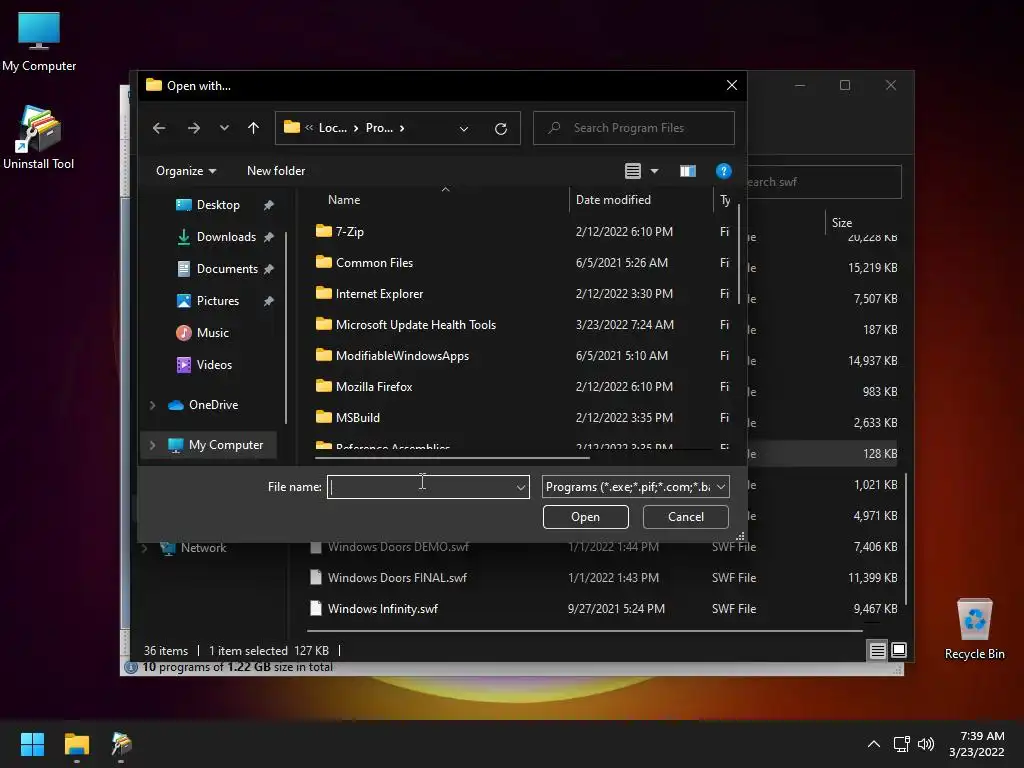Open dialog help question mark

(723, 171)
